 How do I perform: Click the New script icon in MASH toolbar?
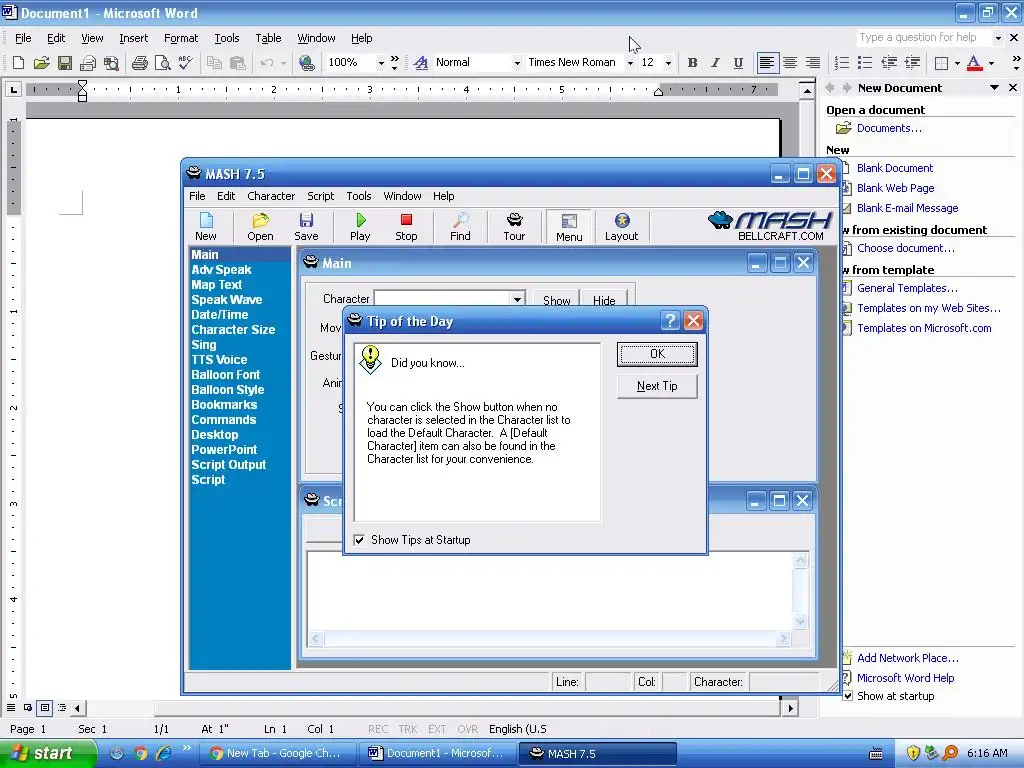tap(206, 227)
